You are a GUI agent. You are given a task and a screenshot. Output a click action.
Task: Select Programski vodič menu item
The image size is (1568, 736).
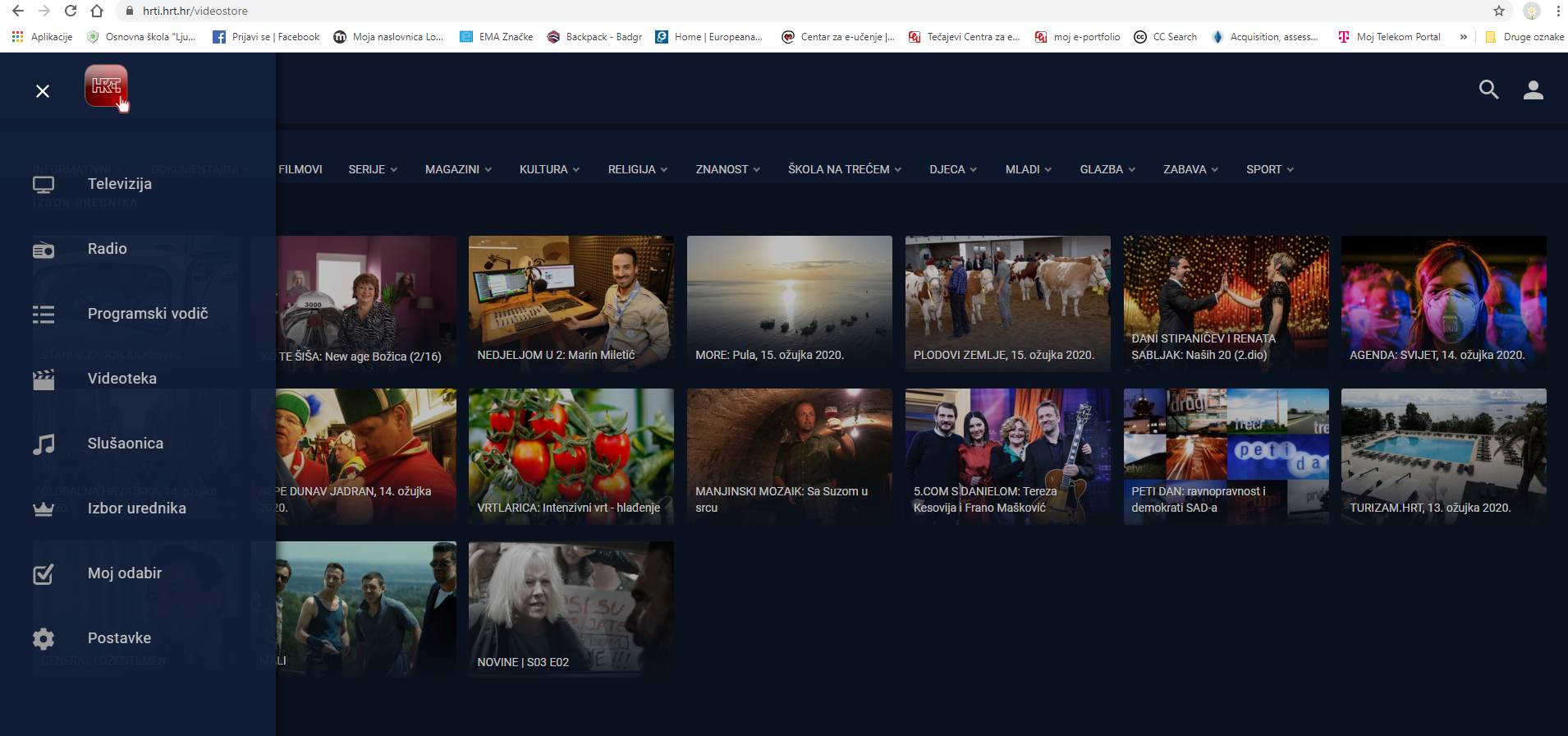click(x=148, y=314)
